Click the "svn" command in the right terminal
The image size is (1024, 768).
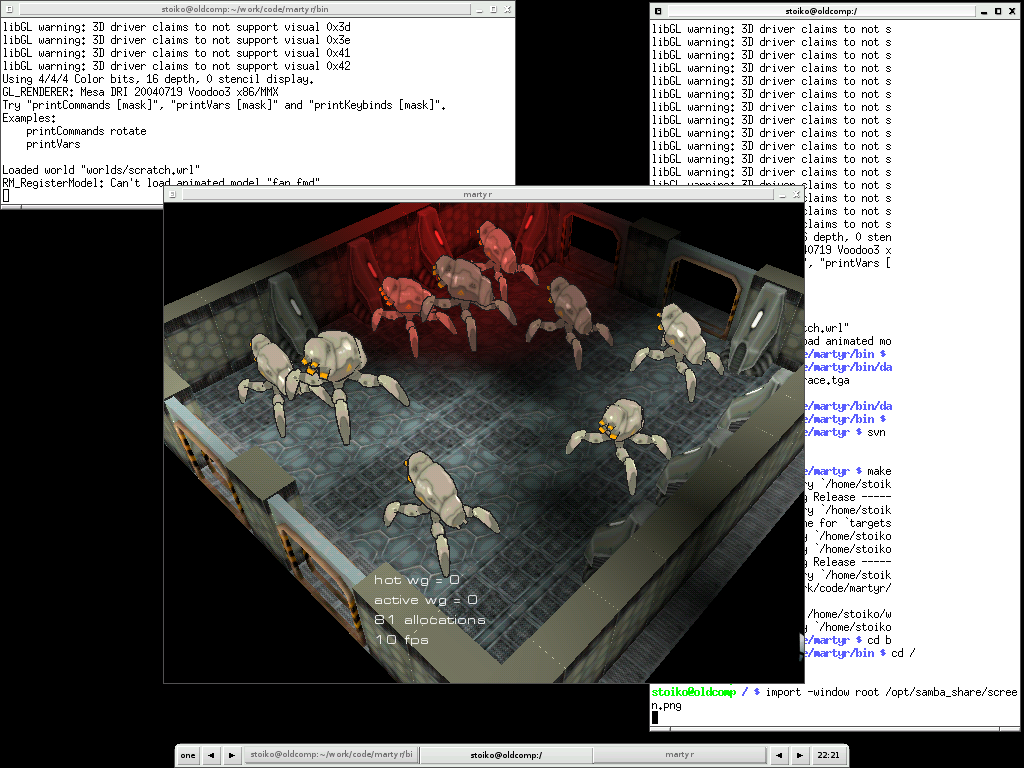[x=876, y=432]
